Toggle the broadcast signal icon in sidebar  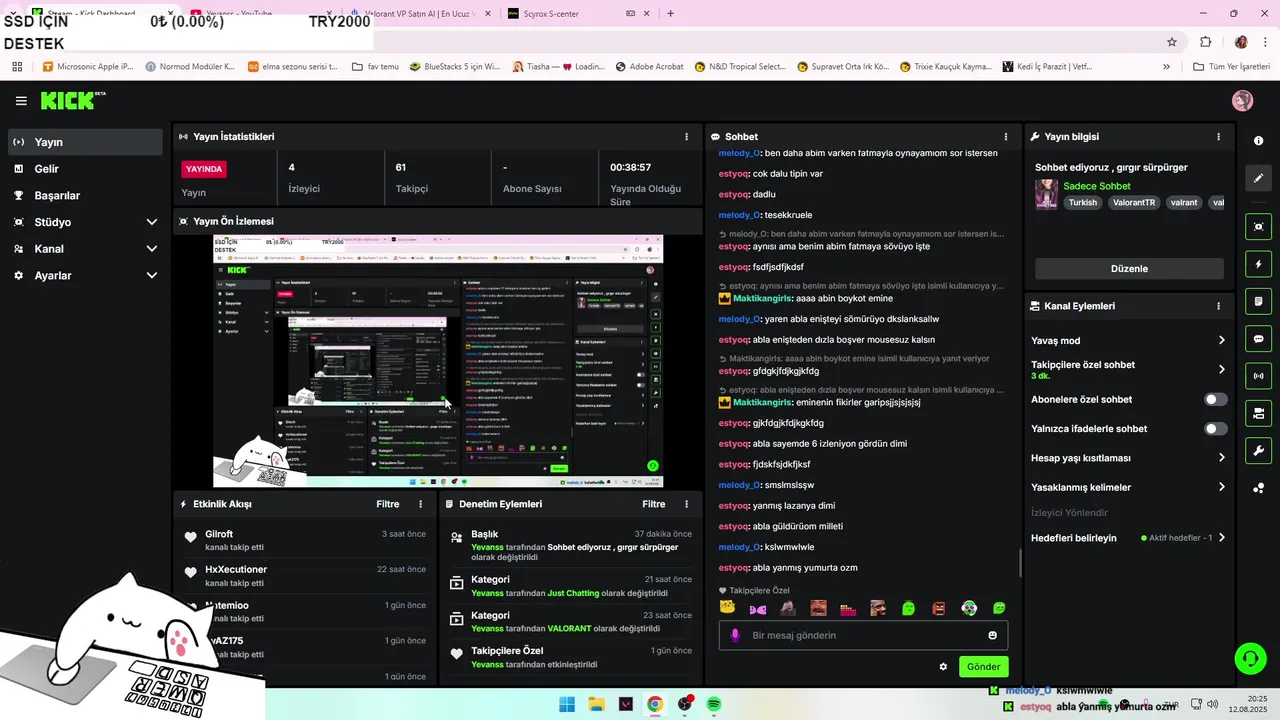[1258, 376]
